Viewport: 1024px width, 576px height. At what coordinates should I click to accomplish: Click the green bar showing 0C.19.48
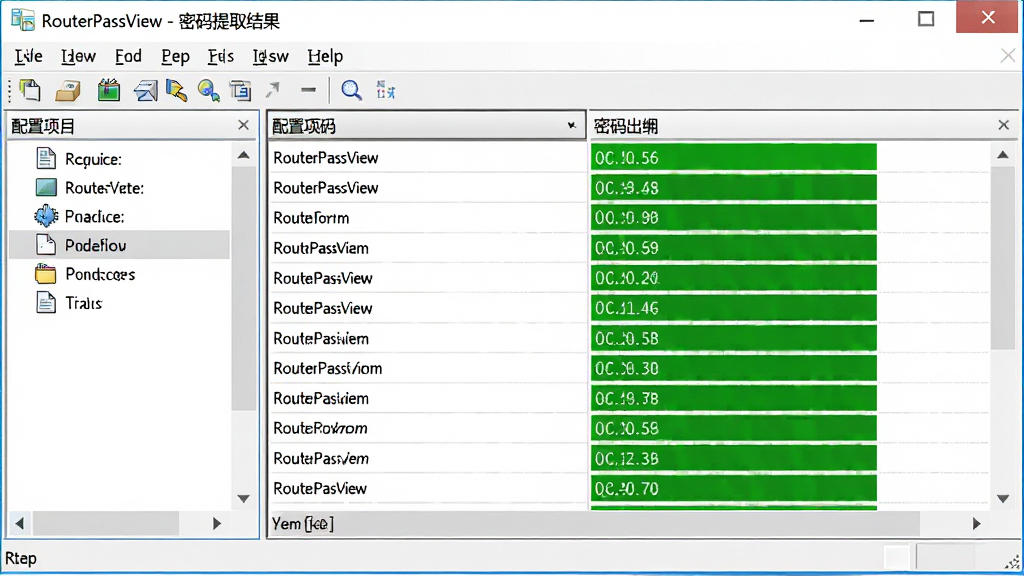pyautogui.click(x=733, y=188)
